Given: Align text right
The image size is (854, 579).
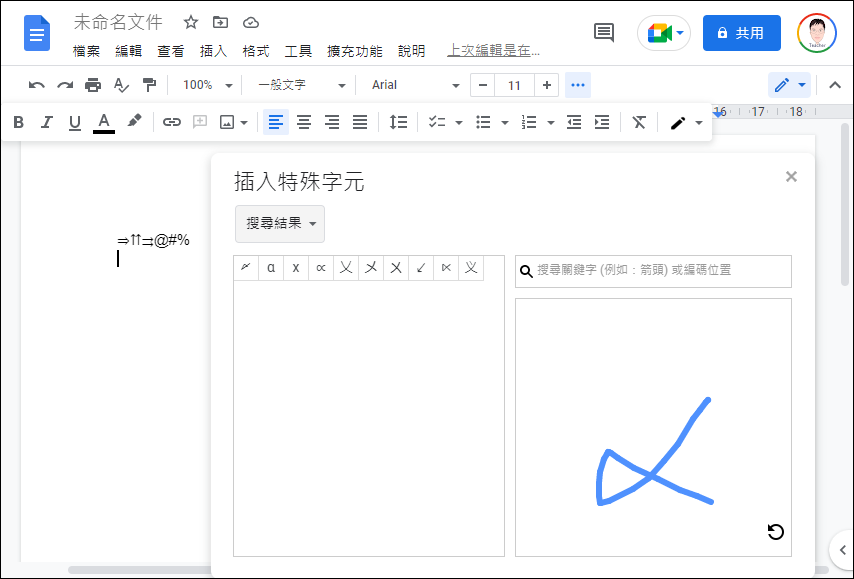Looking at the screenshot, I should [x=332, y=122].
